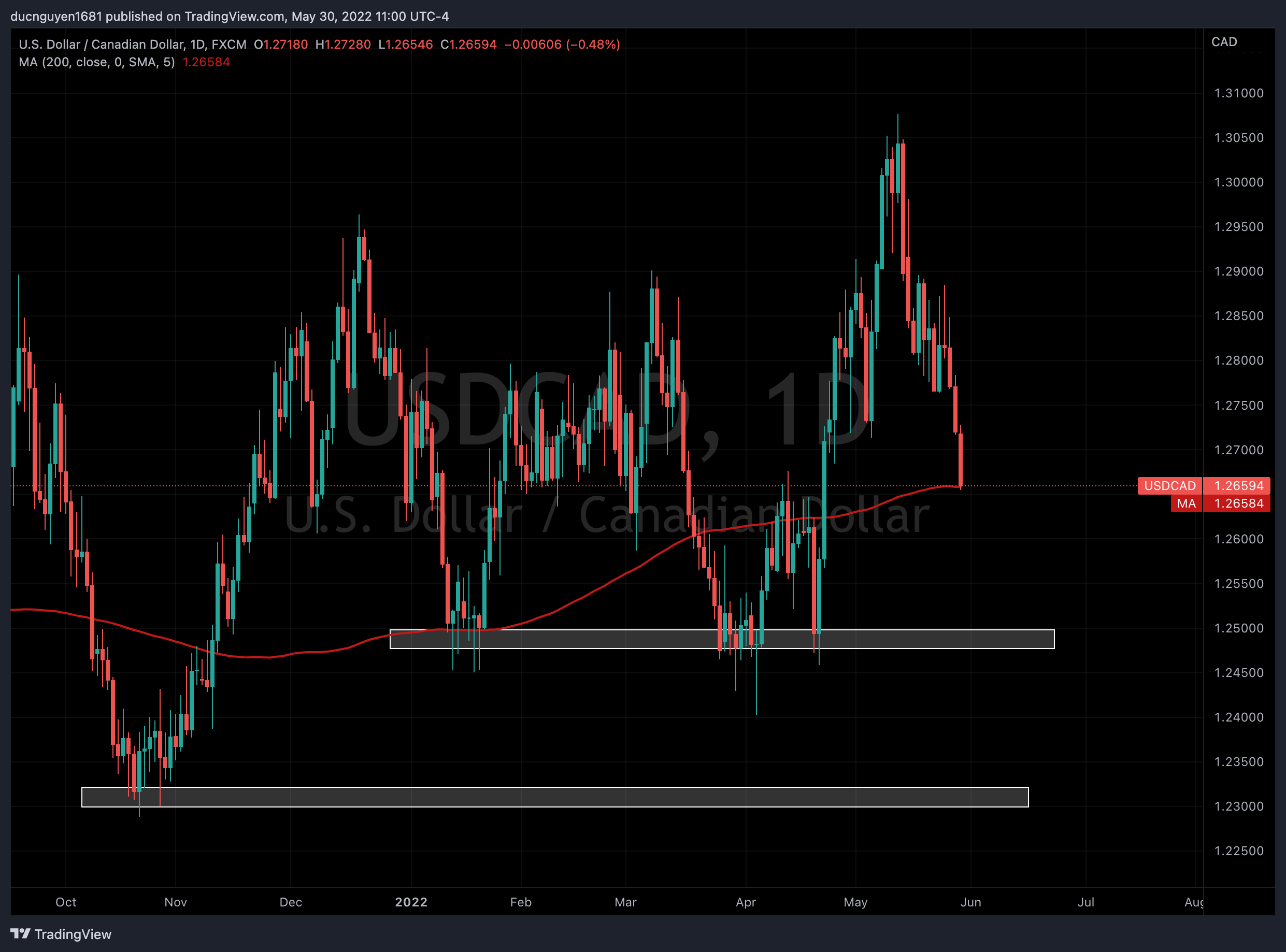Image resolution: width=1286 pixels, height=952 pixels.
Task: Click the 1.23500 price axis label
Action: (1239, 762)
